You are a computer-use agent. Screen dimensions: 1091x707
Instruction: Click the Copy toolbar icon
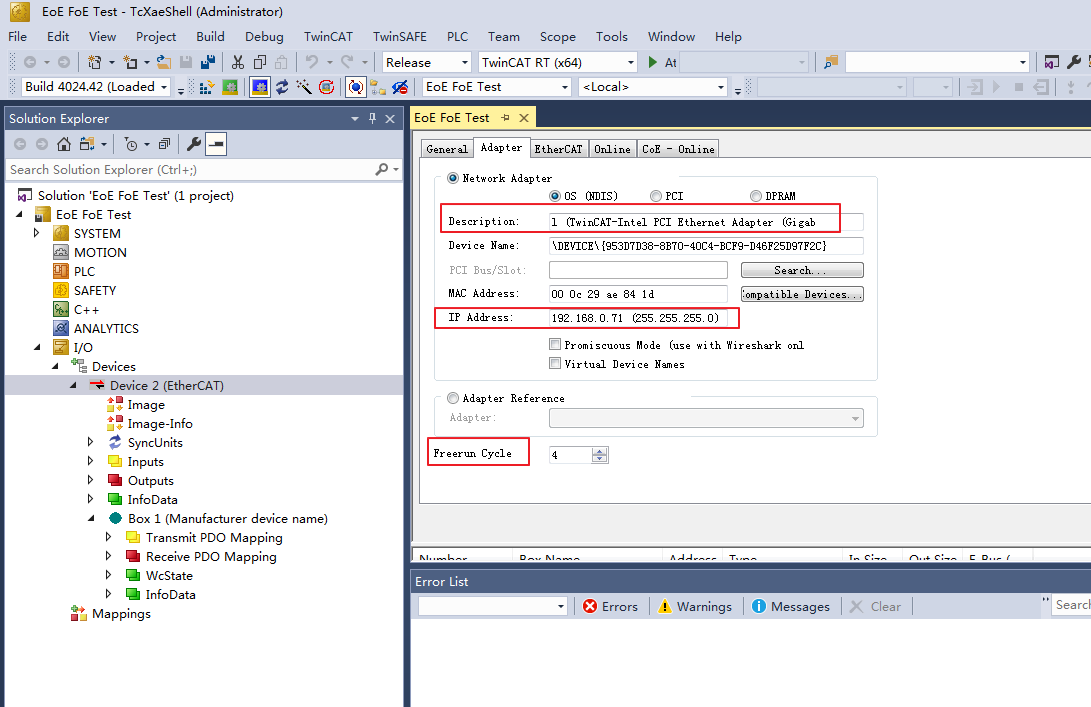260,62
